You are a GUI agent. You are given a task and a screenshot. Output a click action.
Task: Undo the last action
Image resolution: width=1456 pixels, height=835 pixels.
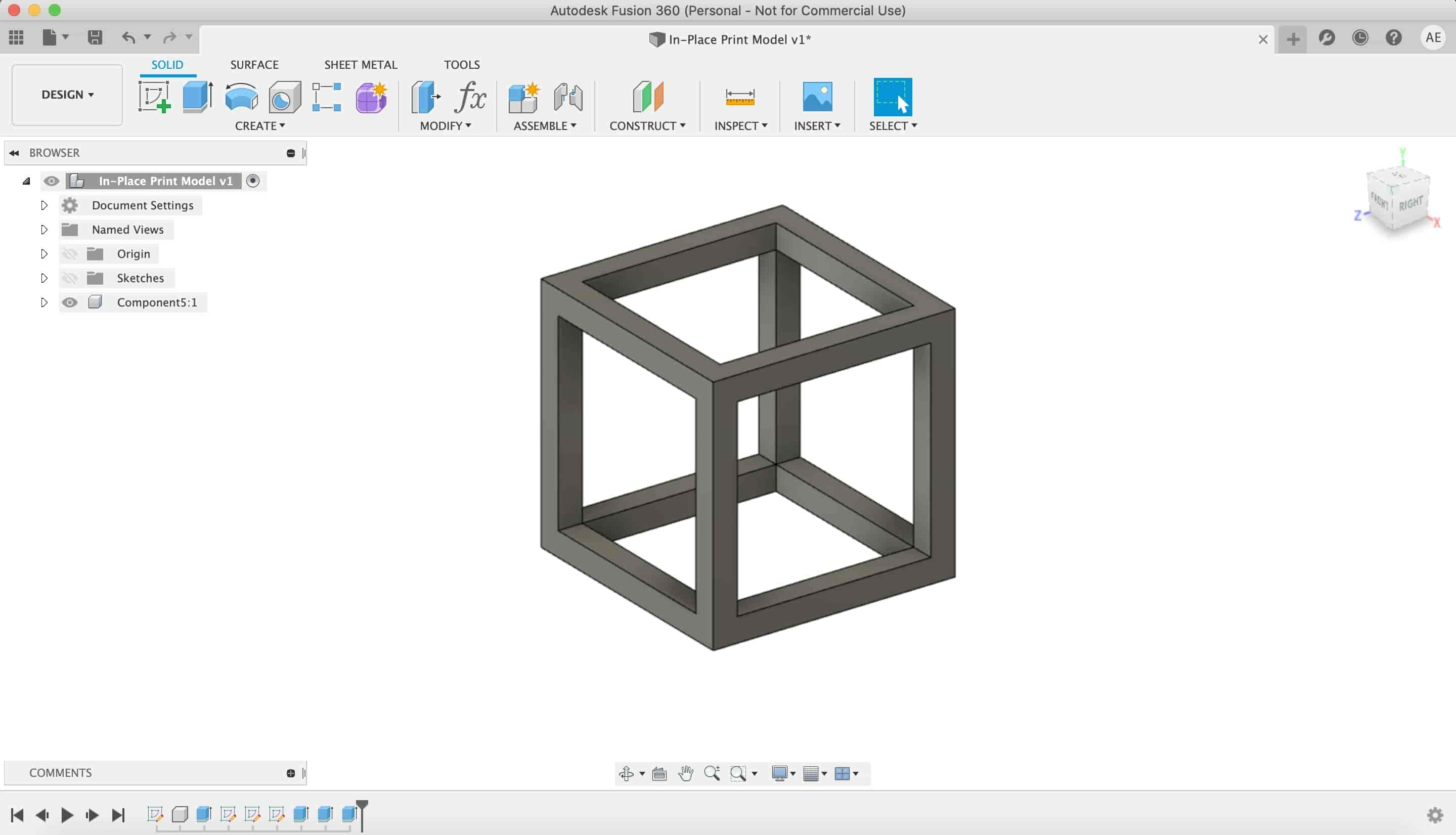pos(128,38)
